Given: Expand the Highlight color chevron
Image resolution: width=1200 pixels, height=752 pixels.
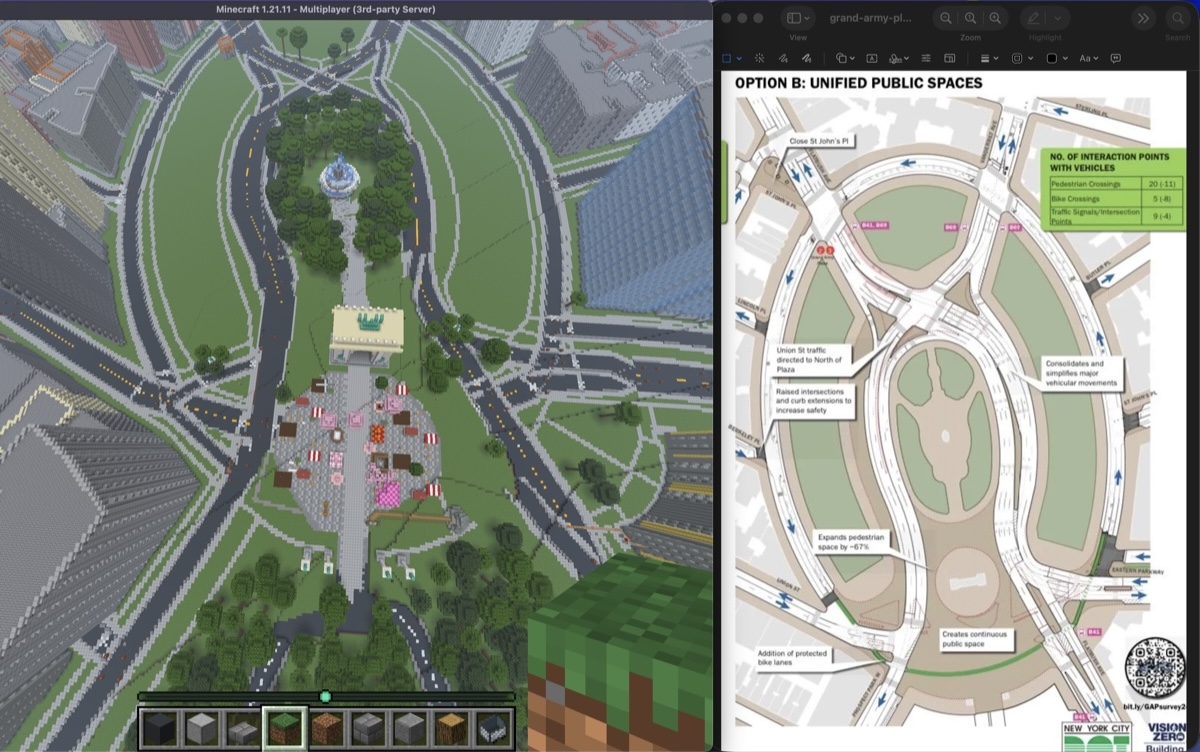Looking at the screenshot, I should pos(1057,18).
